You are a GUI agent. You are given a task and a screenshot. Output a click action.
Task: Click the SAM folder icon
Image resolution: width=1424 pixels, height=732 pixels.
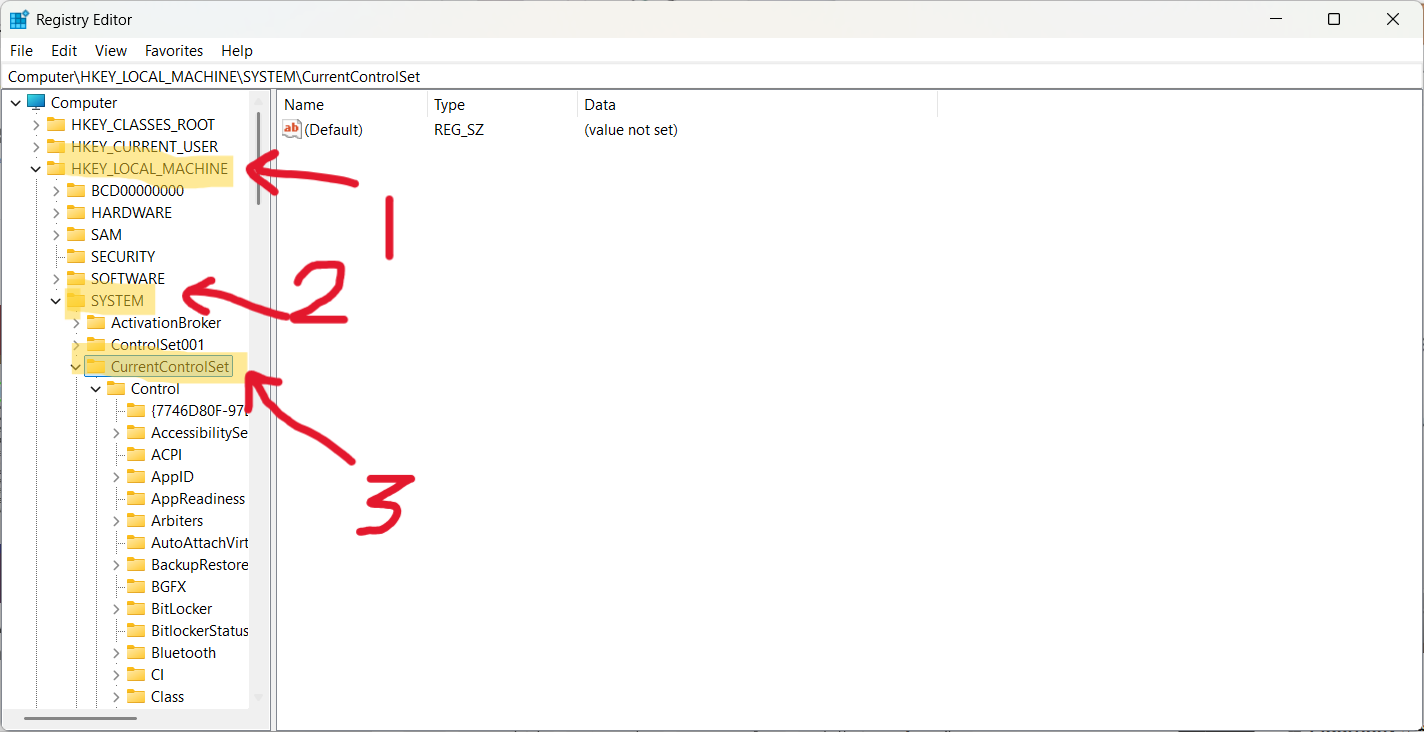(x=76, y=234)
